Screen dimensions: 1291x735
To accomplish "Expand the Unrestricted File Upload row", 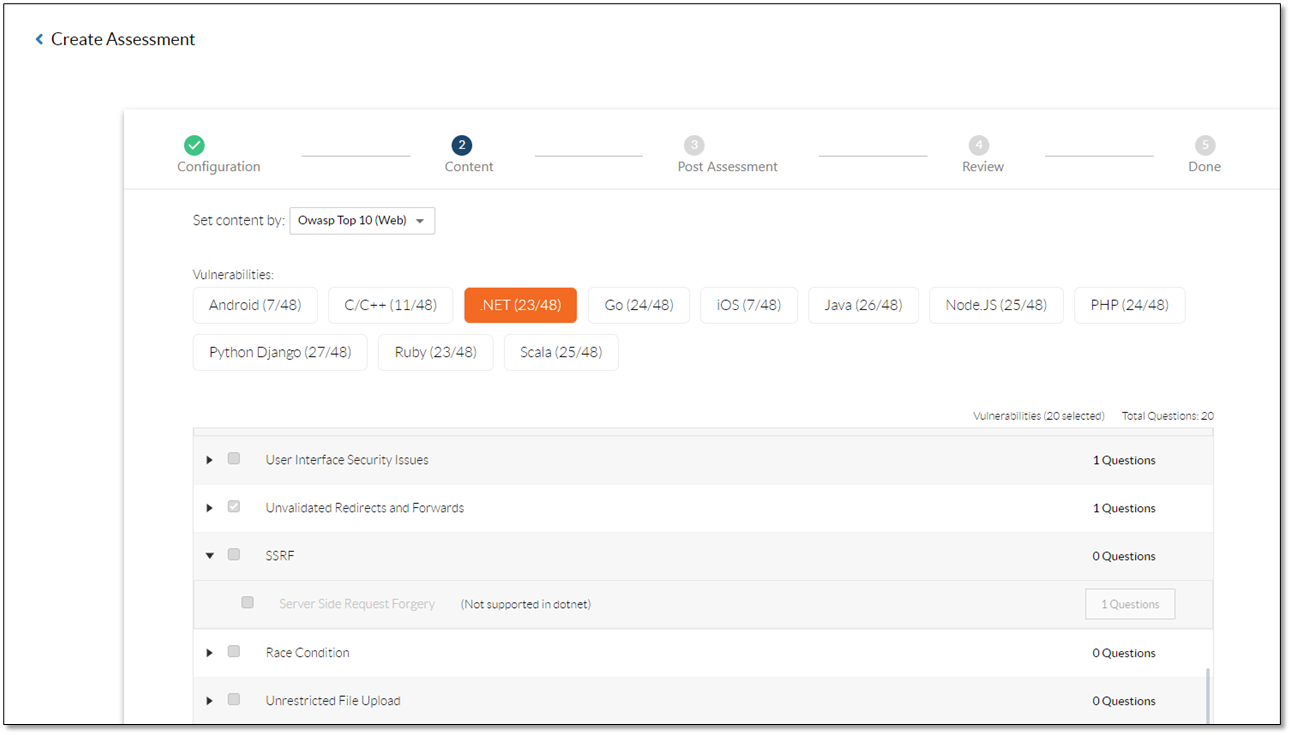I will tap(210, 701).
